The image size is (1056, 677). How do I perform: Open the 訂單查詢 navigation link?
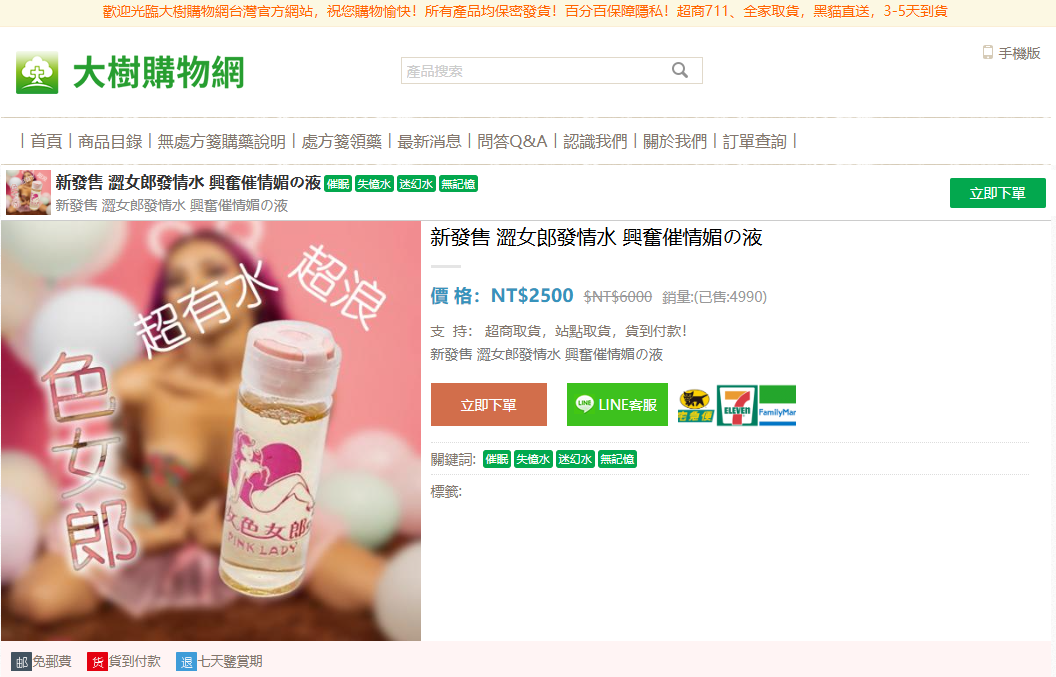click(x=754, y=141)
